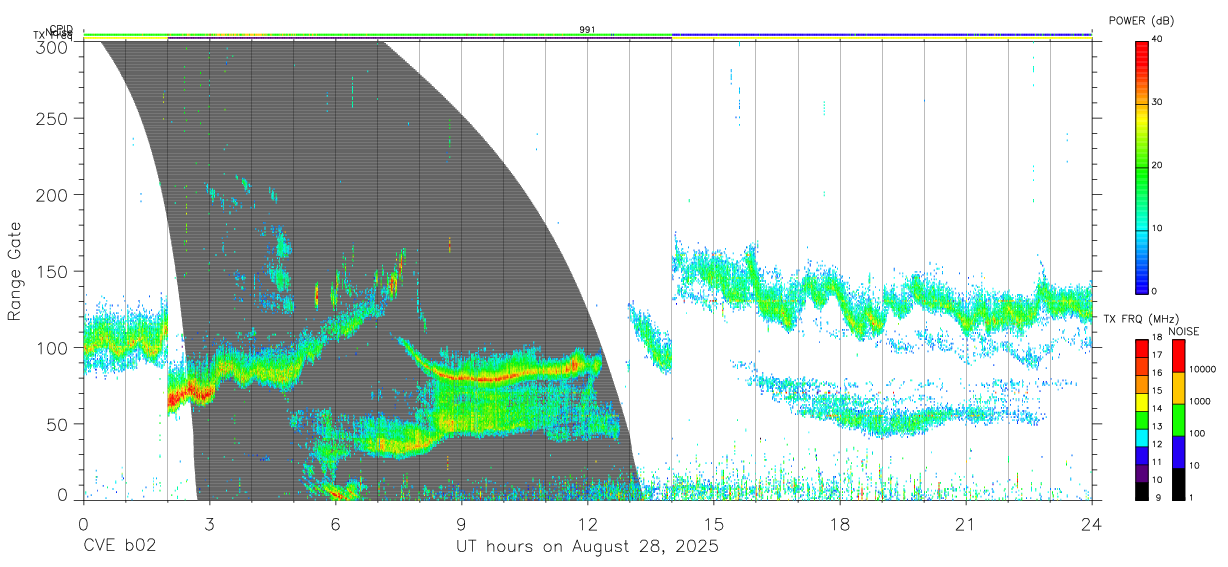This screenshot has height=567, width=1228.
Task: Click the 991 CPID value at top
Action: [587, 30]
